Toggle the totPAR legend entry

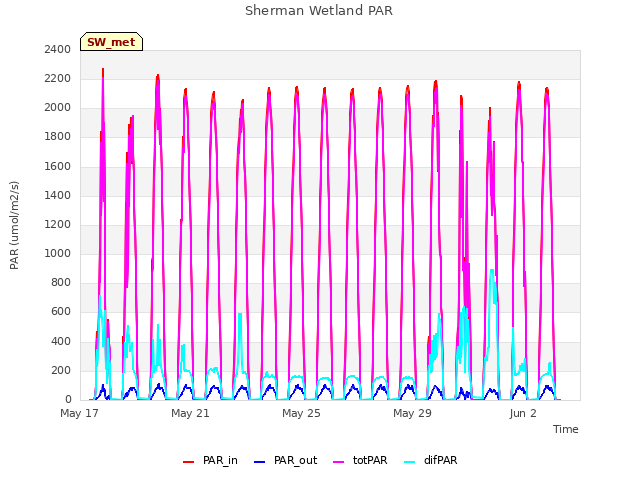(360, 460)
